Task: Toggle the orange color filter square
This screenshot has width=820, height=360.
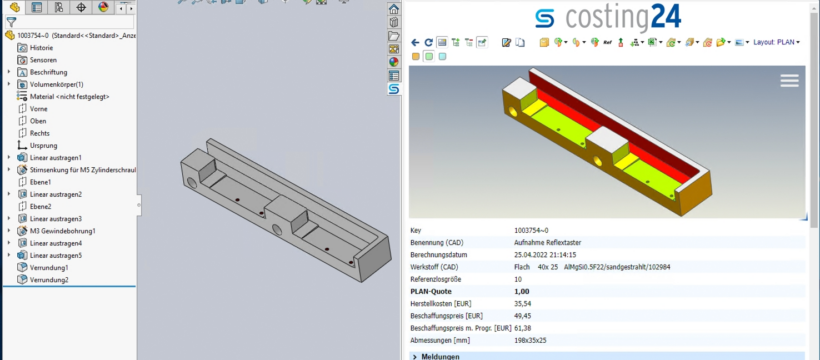Action: pyautogui.click(x=416, y=57)
